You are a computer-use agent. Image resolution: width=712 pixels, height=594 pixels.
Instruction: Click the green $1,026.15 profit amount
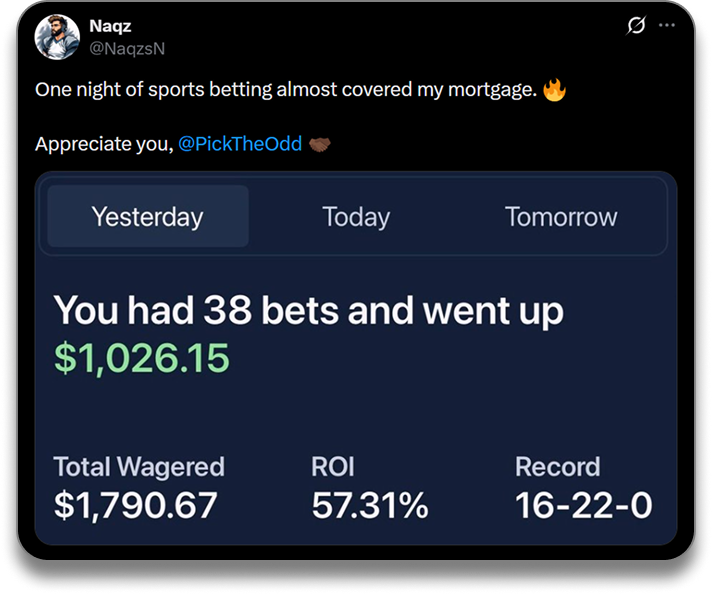[142, 358]
